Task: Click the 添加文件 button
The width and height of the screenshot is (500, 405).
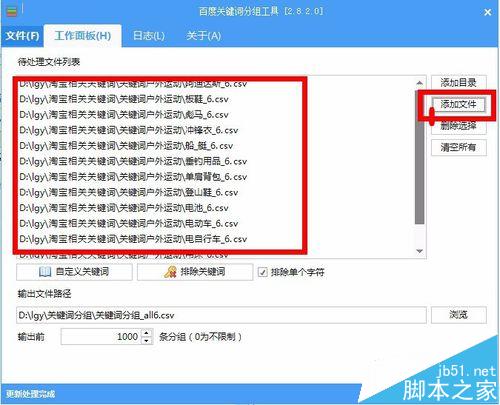Action: point(459,104)
